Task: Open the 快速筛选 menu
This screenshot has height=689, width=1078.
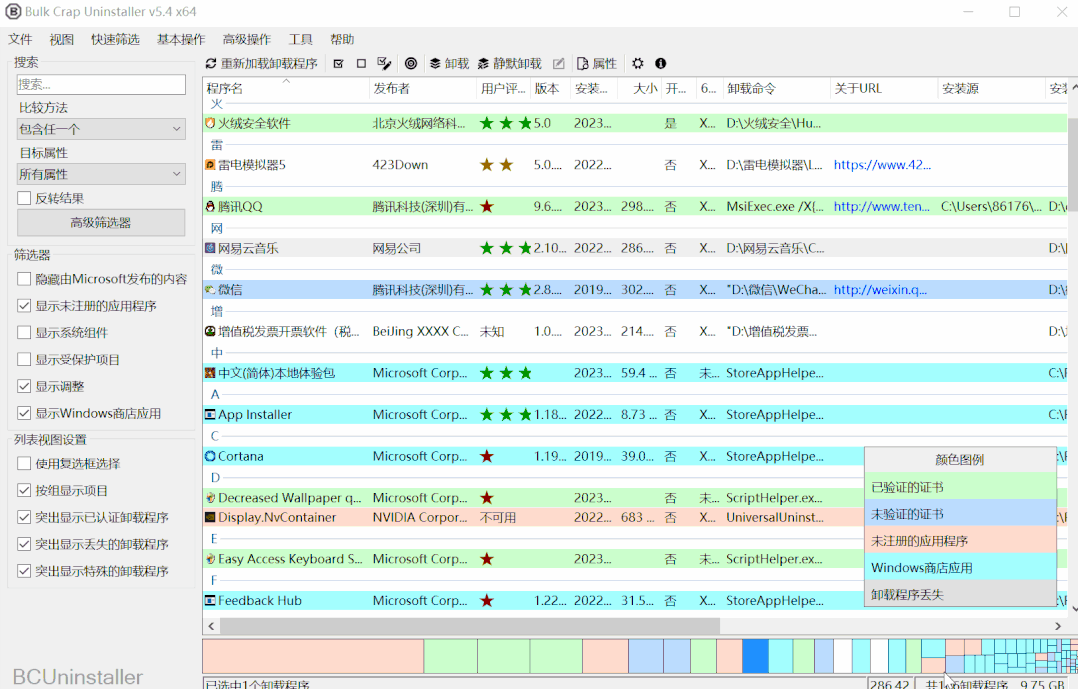Action: (115, 39)
